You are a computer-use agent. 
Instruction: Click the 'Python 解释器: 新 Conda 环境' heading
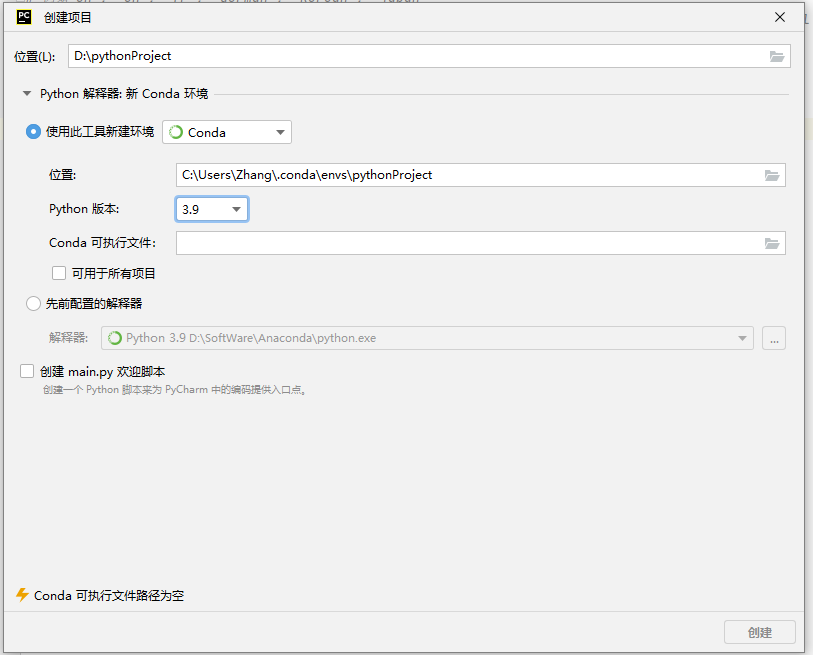click(124, 94)
